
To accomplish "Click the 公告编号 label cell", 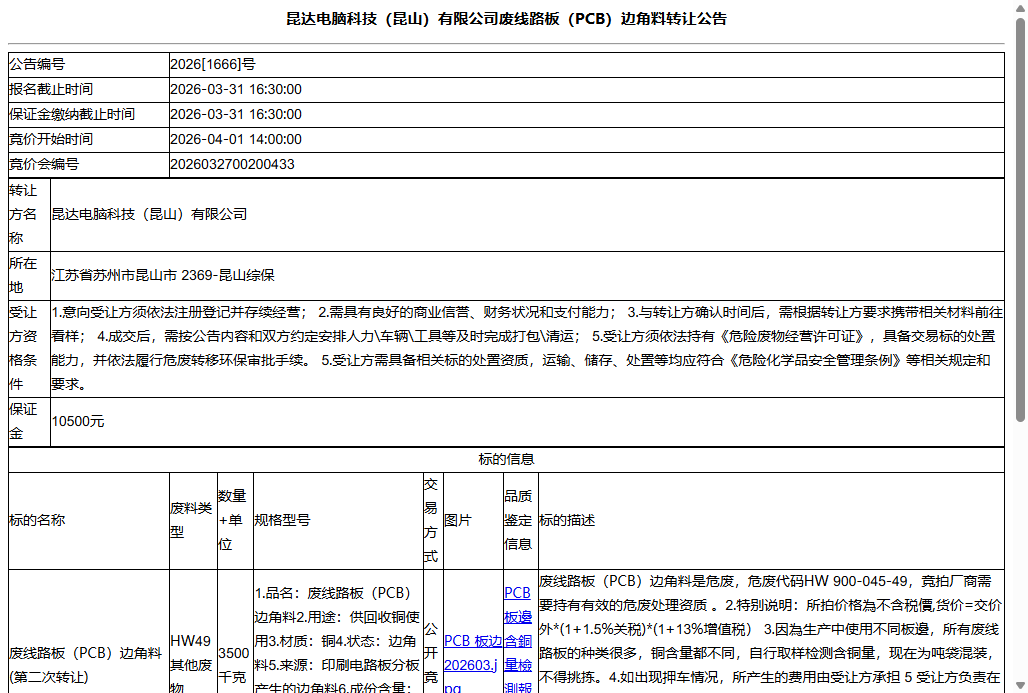I will tap(36, 64).
